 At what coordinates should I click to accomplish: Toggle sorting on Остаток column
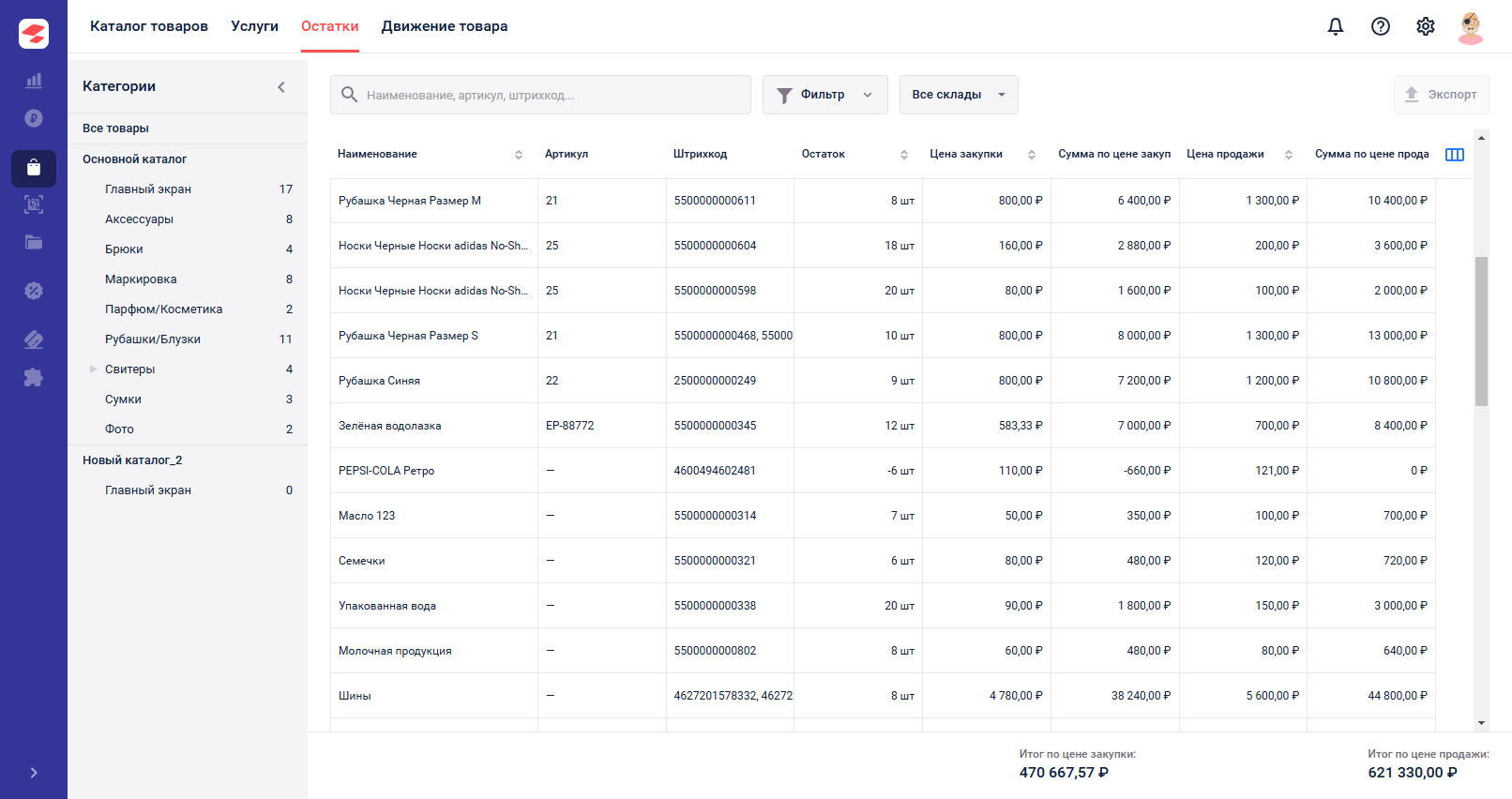coord(904,155)
